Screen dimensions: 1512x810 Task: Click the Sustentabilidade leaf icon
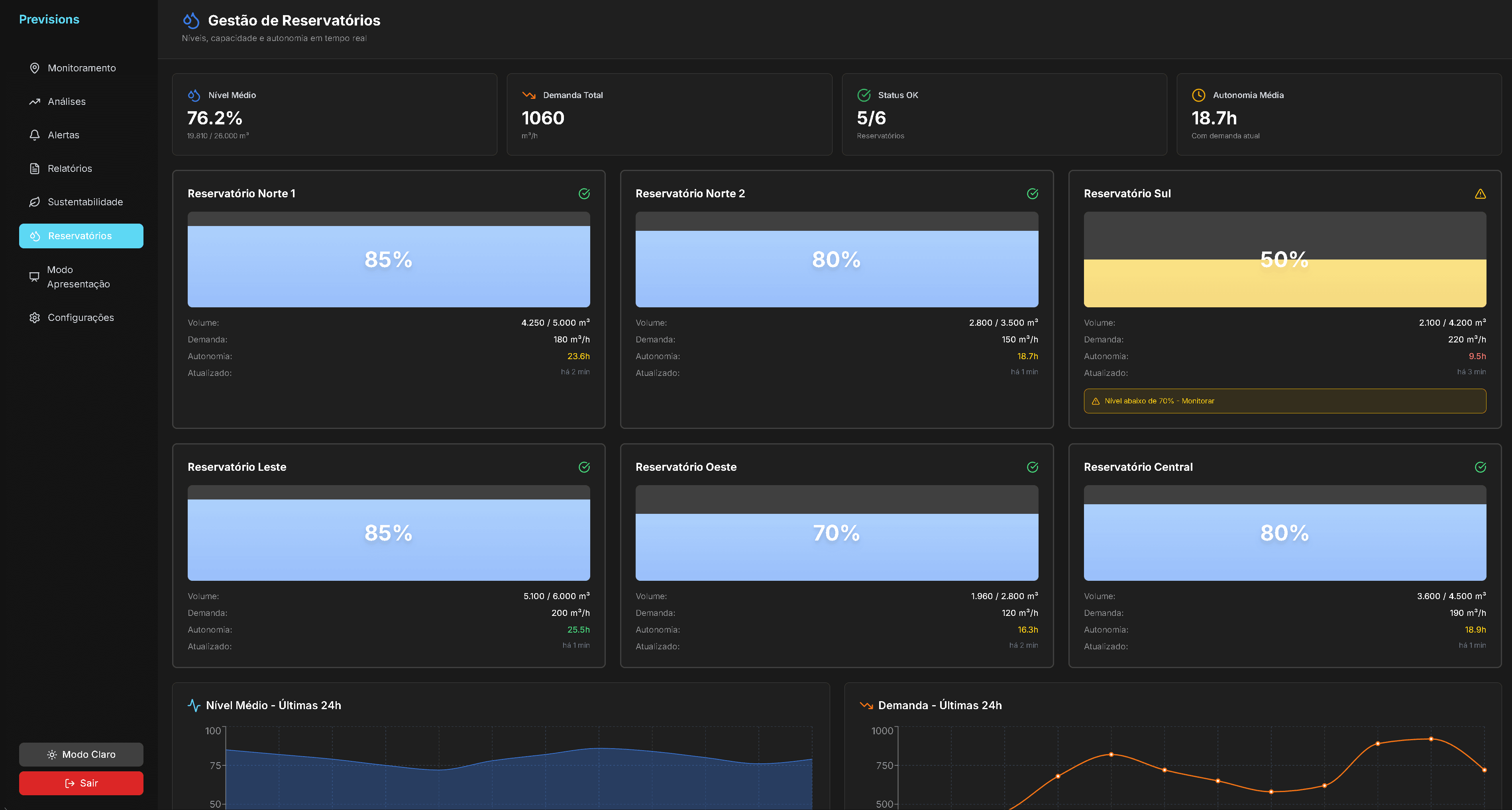coord(35,202)
